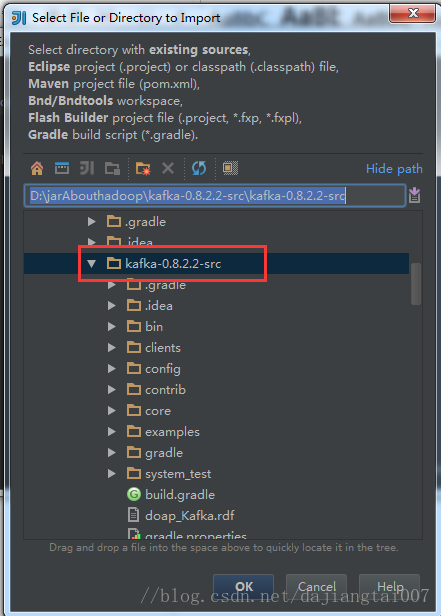
Task: Open recent paths history icon beside path field
Action: coord(414,195)
